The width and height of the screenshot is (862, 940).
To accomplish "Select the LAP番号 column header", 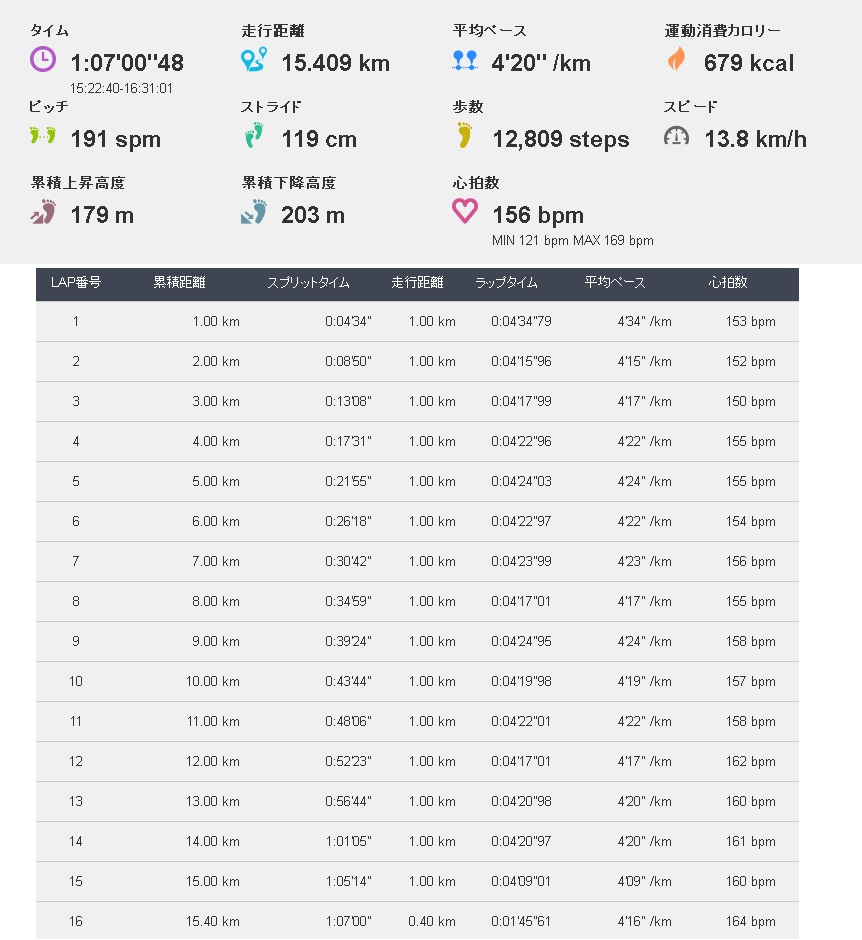I will coord(76,282).
